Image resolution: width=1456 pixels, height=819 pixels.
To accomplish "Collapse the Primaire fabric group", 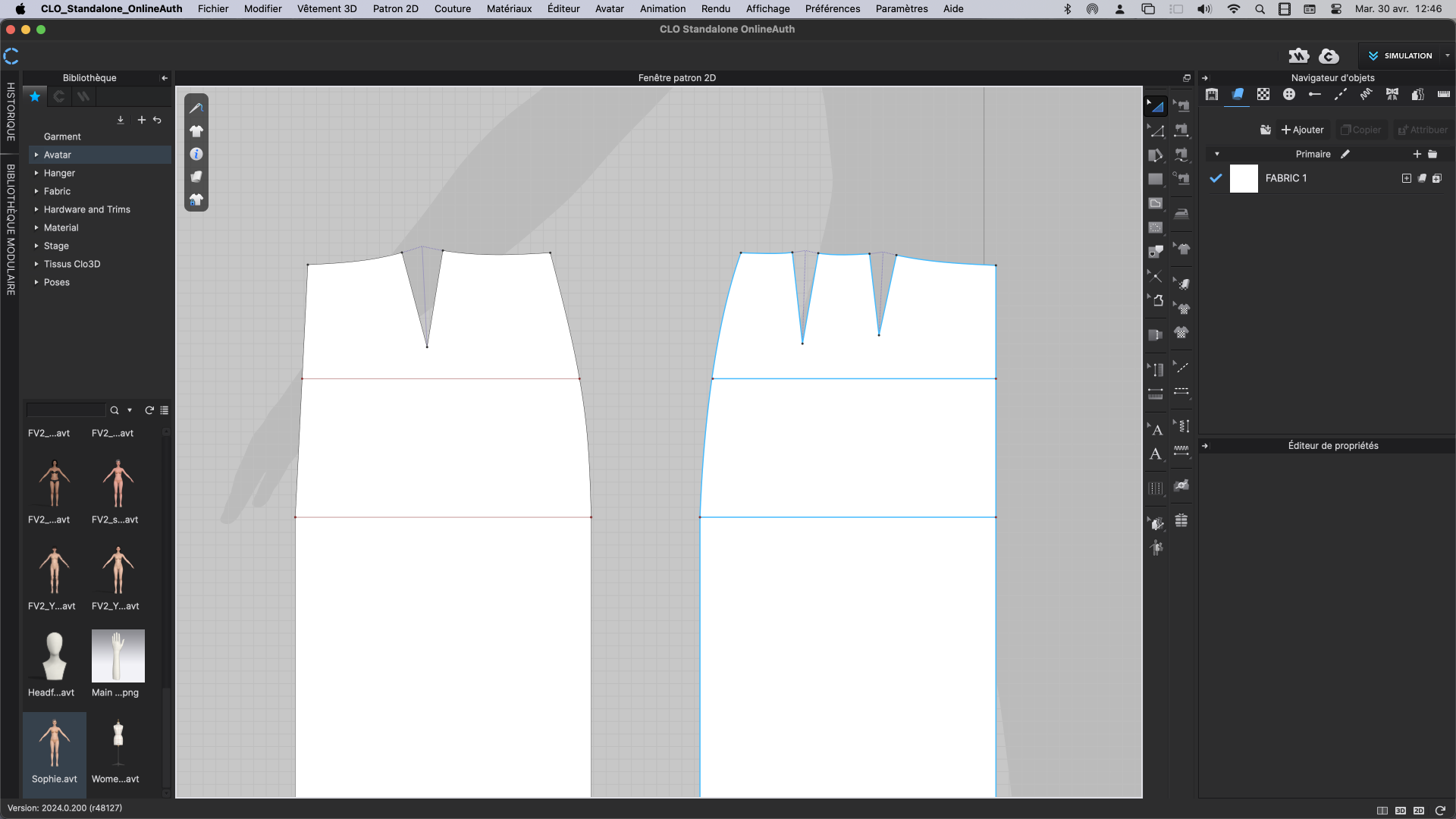I will pyautogui.click(x=1217, y=154).
